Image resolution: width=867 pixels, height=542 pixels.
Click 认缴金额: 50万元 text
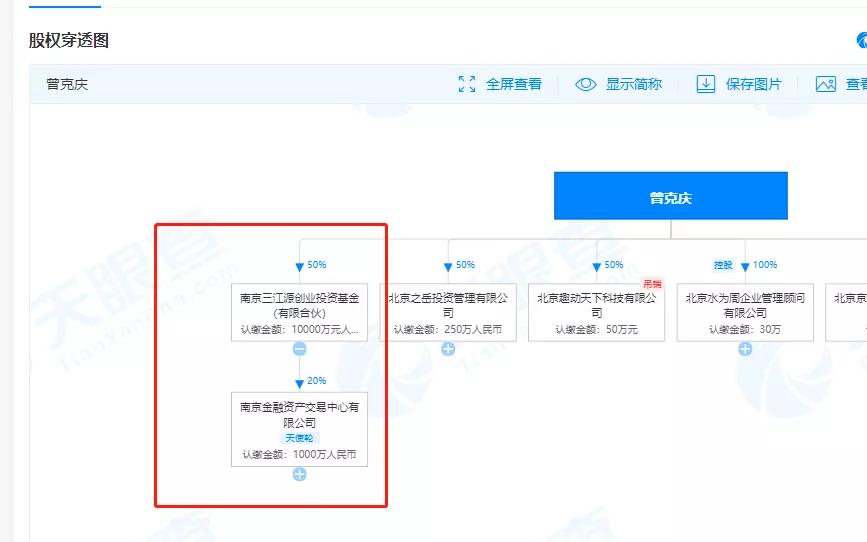[x=597, y=330]
